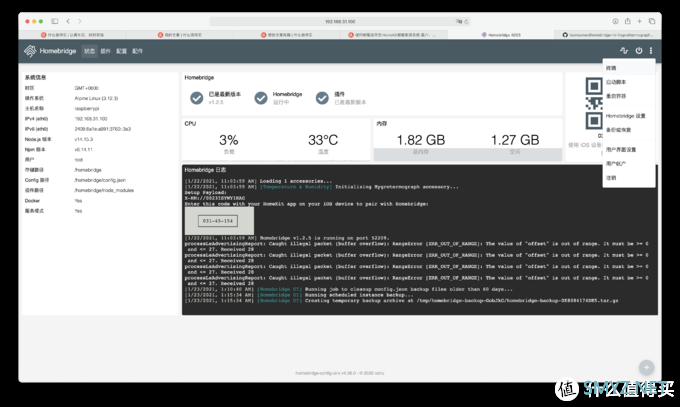Click the 33°C temperature reading
The image size is (680, 407).
(323, 140)
